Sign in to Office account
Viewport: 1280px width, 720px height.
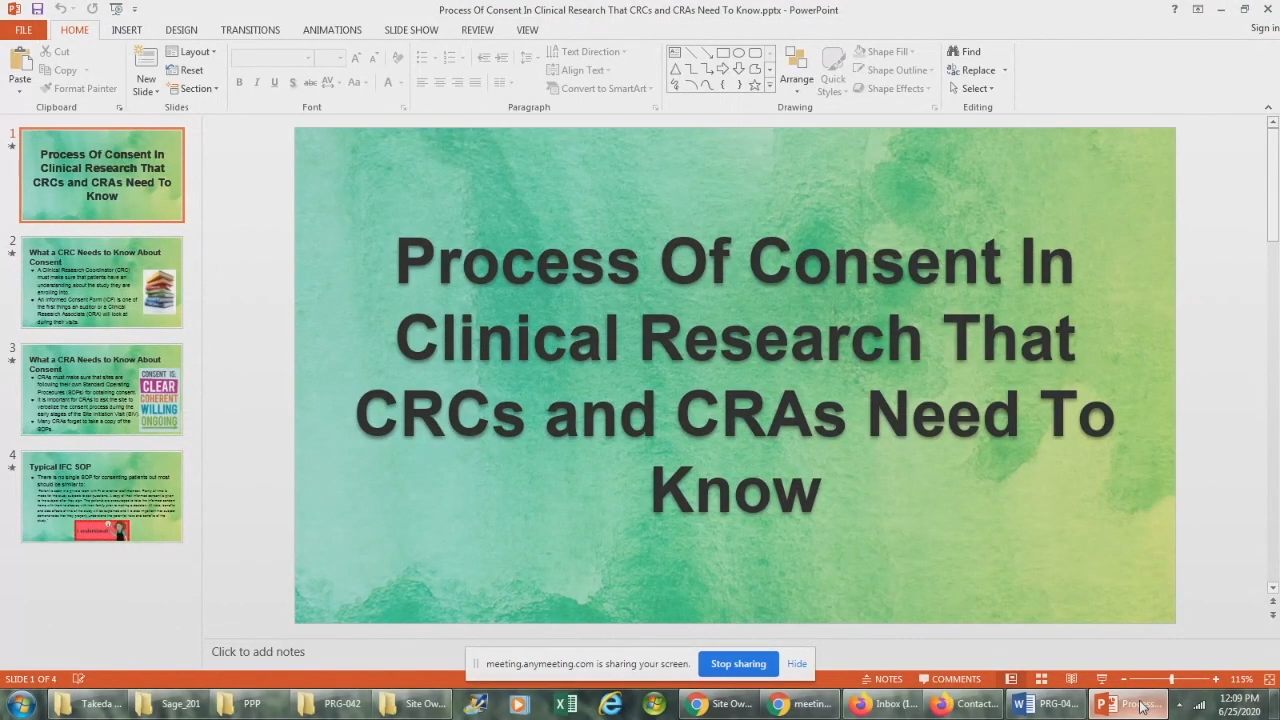coord(1265,28)
